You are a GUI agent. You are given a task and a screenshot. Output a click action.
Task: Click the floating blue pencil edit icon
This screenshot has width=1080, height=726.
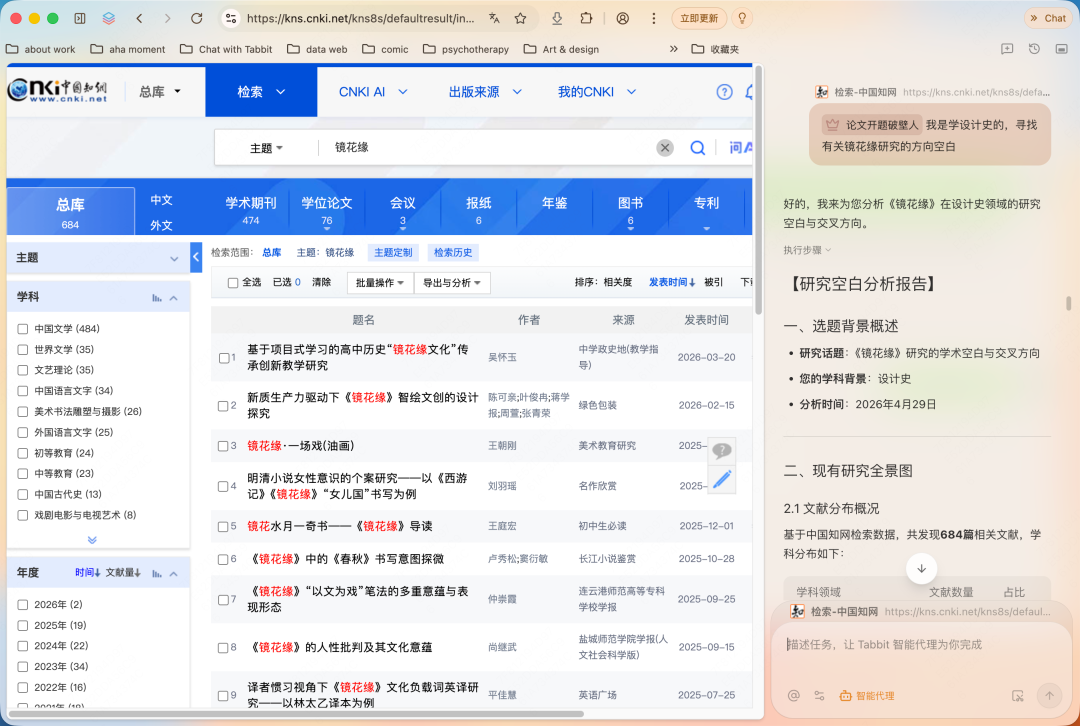coord(722,479)
